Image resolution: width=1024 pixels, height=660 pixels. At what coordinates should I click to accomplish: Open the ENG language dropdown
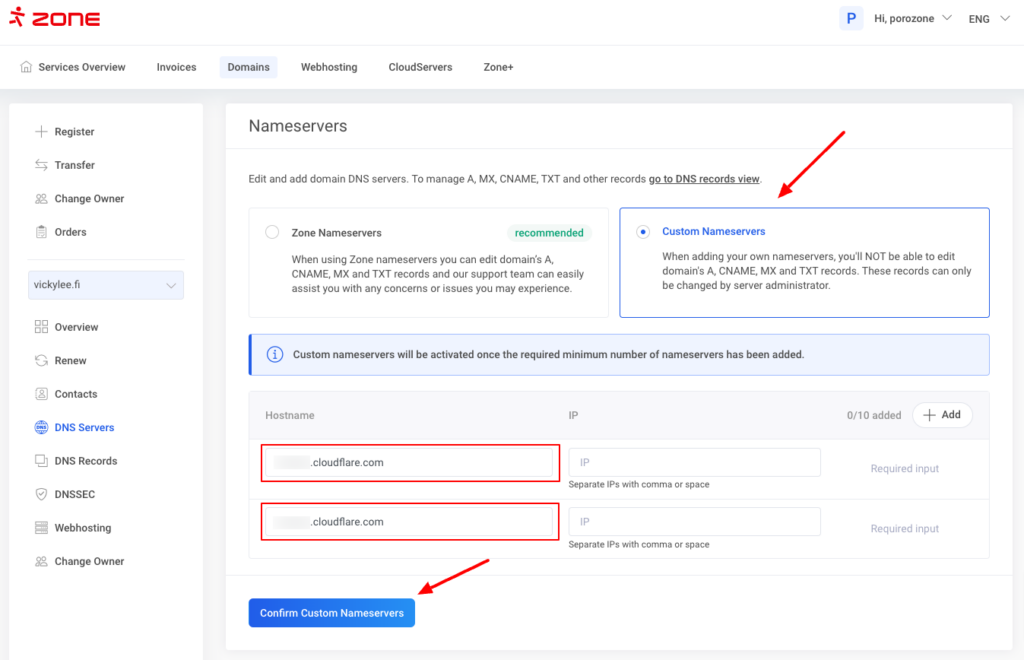(989, 18)
